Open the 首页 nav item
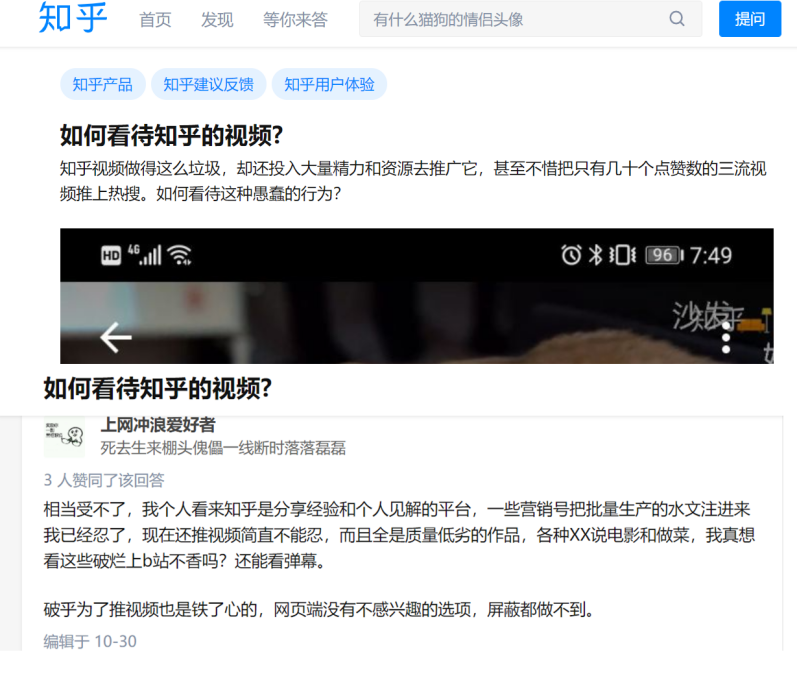This screenshot has width=797, height=700. point(155,20)
